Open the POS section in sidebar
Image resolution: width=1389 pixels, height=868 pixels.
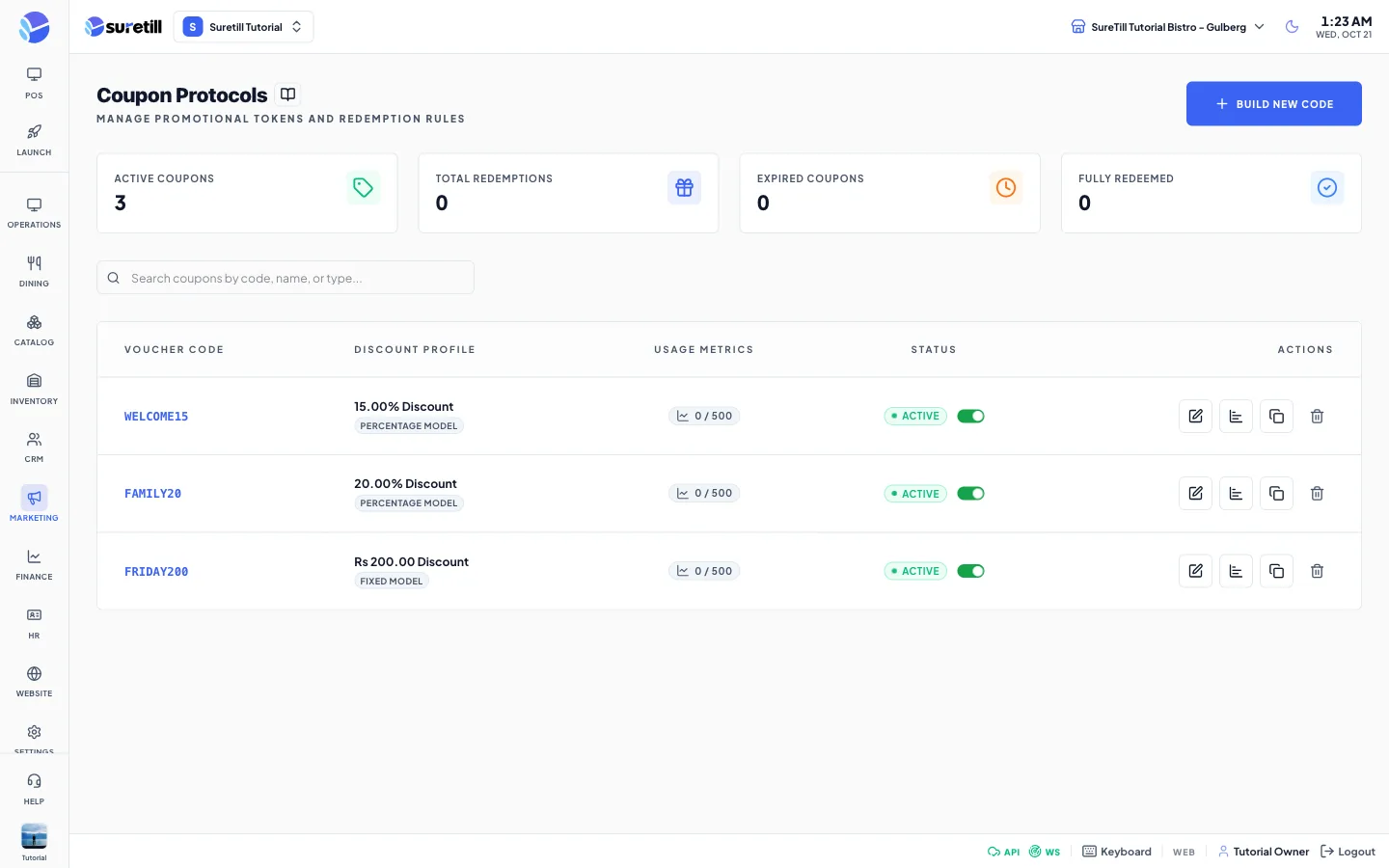[34, 83]
